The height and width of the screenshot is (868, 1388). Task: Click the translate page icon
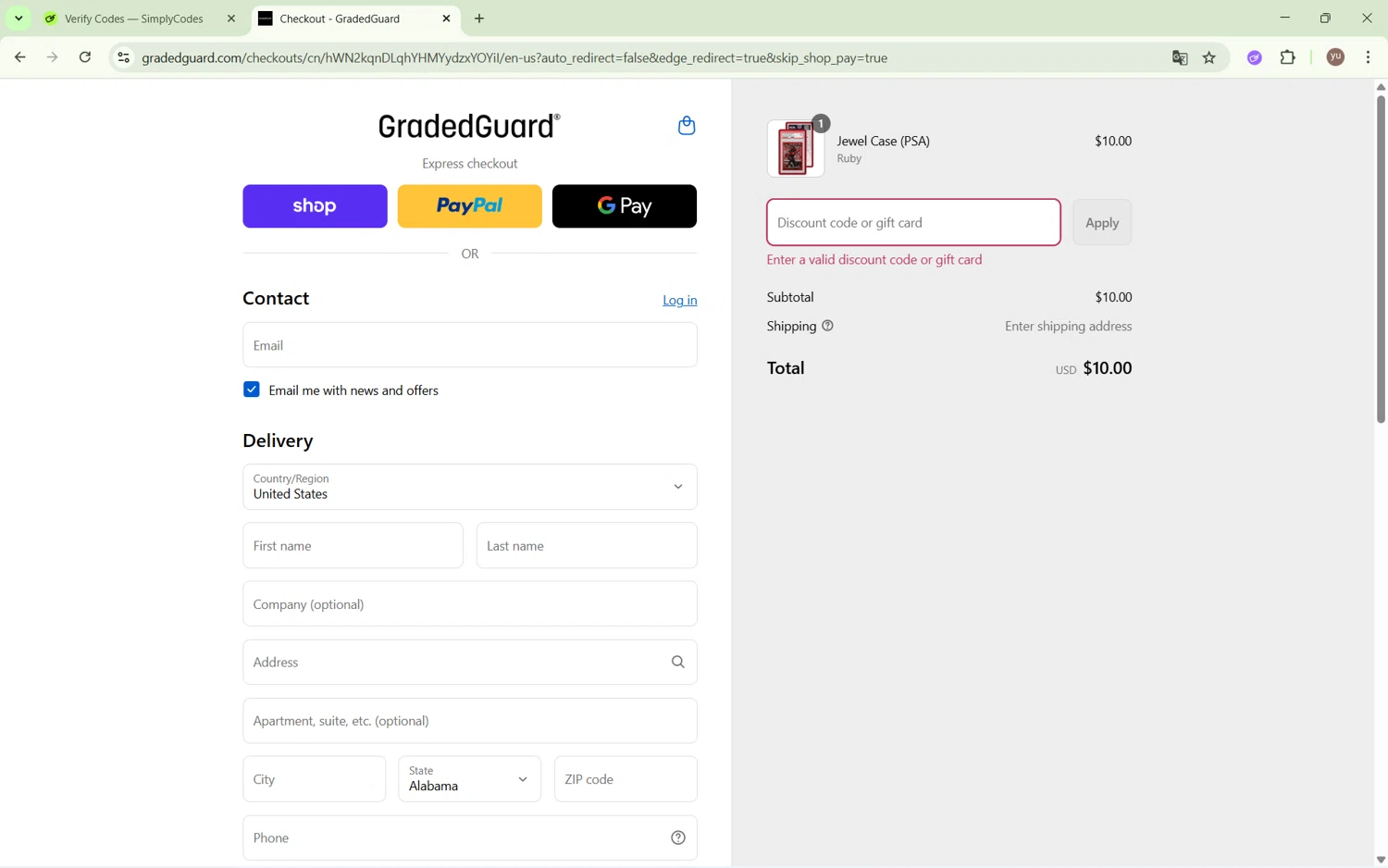[x=1180, y=57]
